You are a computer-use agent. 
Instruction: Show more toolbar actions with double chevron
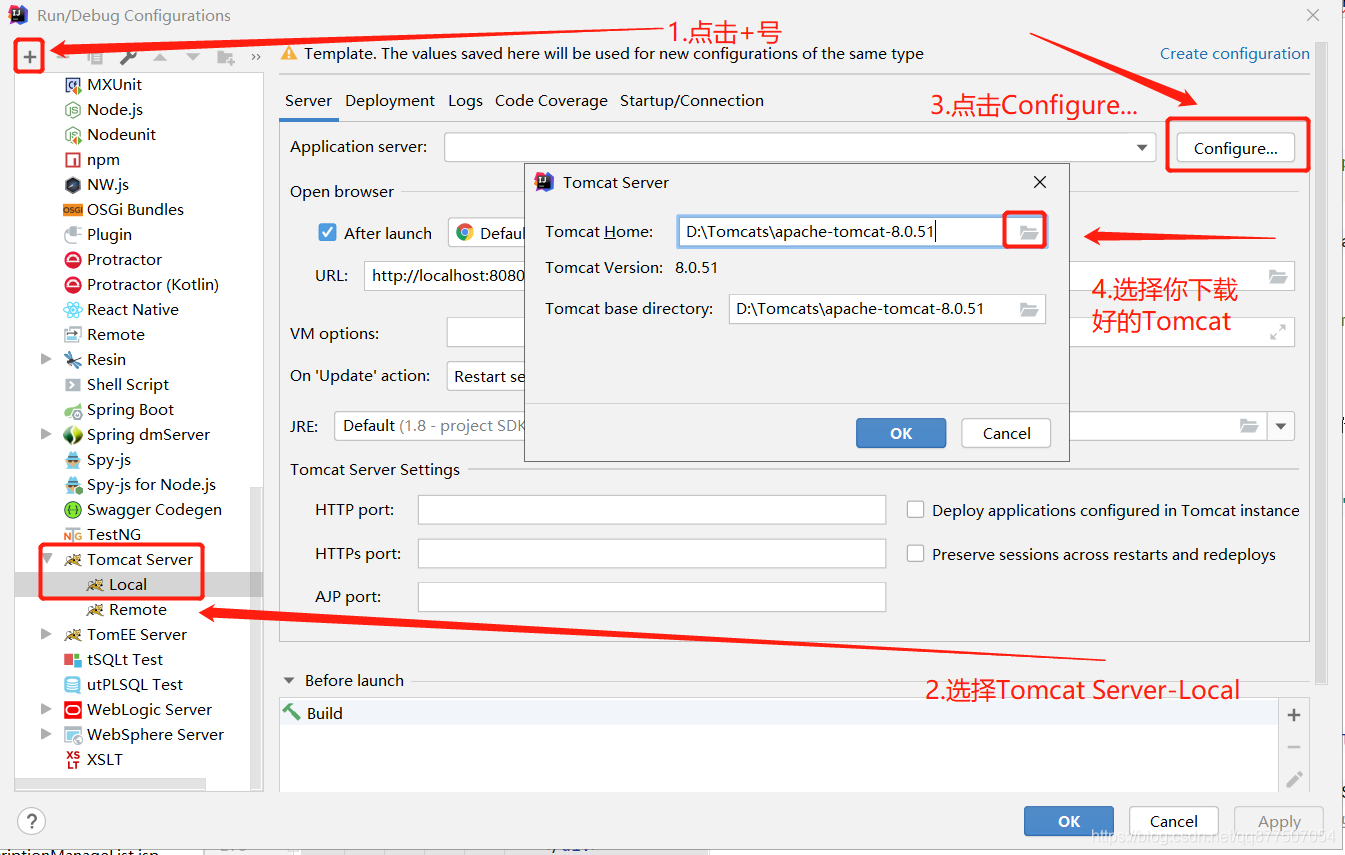pos(256,57)
